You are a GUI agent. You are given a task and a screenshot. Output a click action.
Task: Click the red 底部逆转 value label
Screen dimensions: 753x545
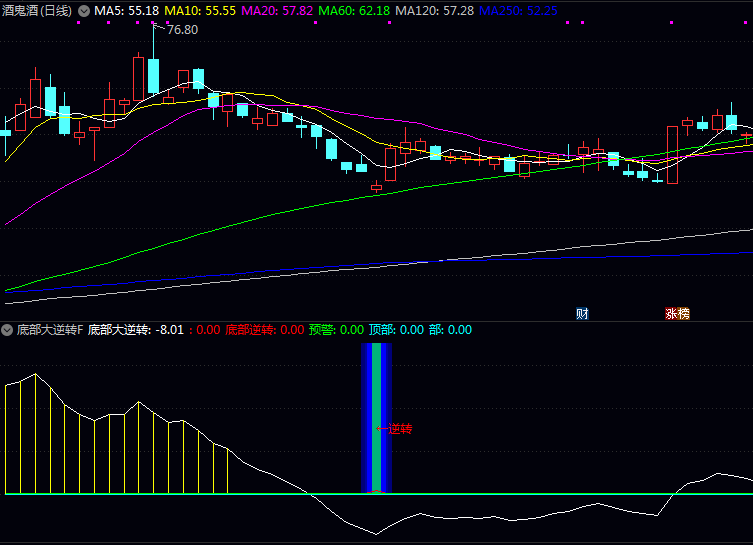pos(264,329)
